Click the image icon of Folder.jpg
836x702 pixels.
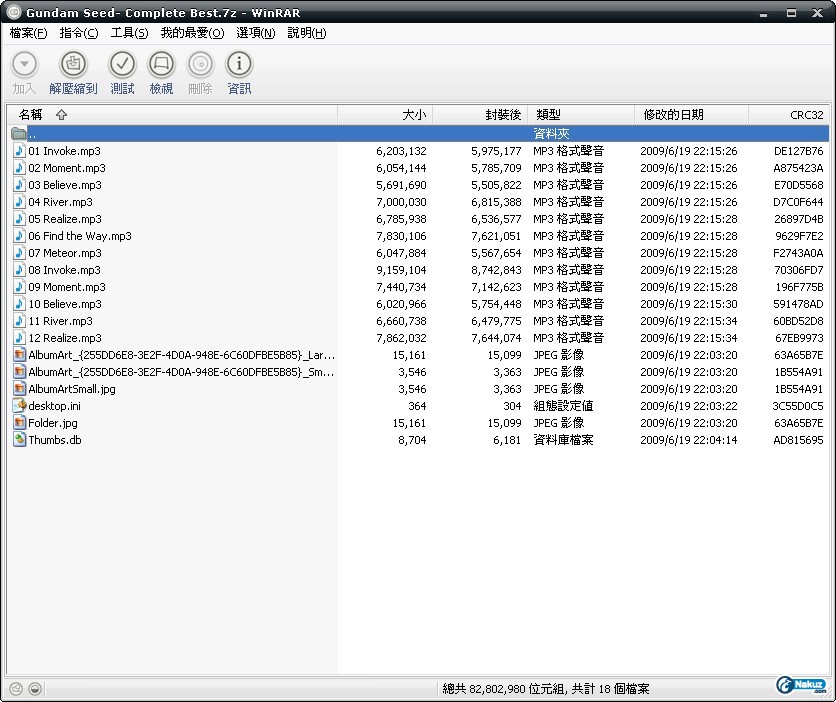click(19, 423)
